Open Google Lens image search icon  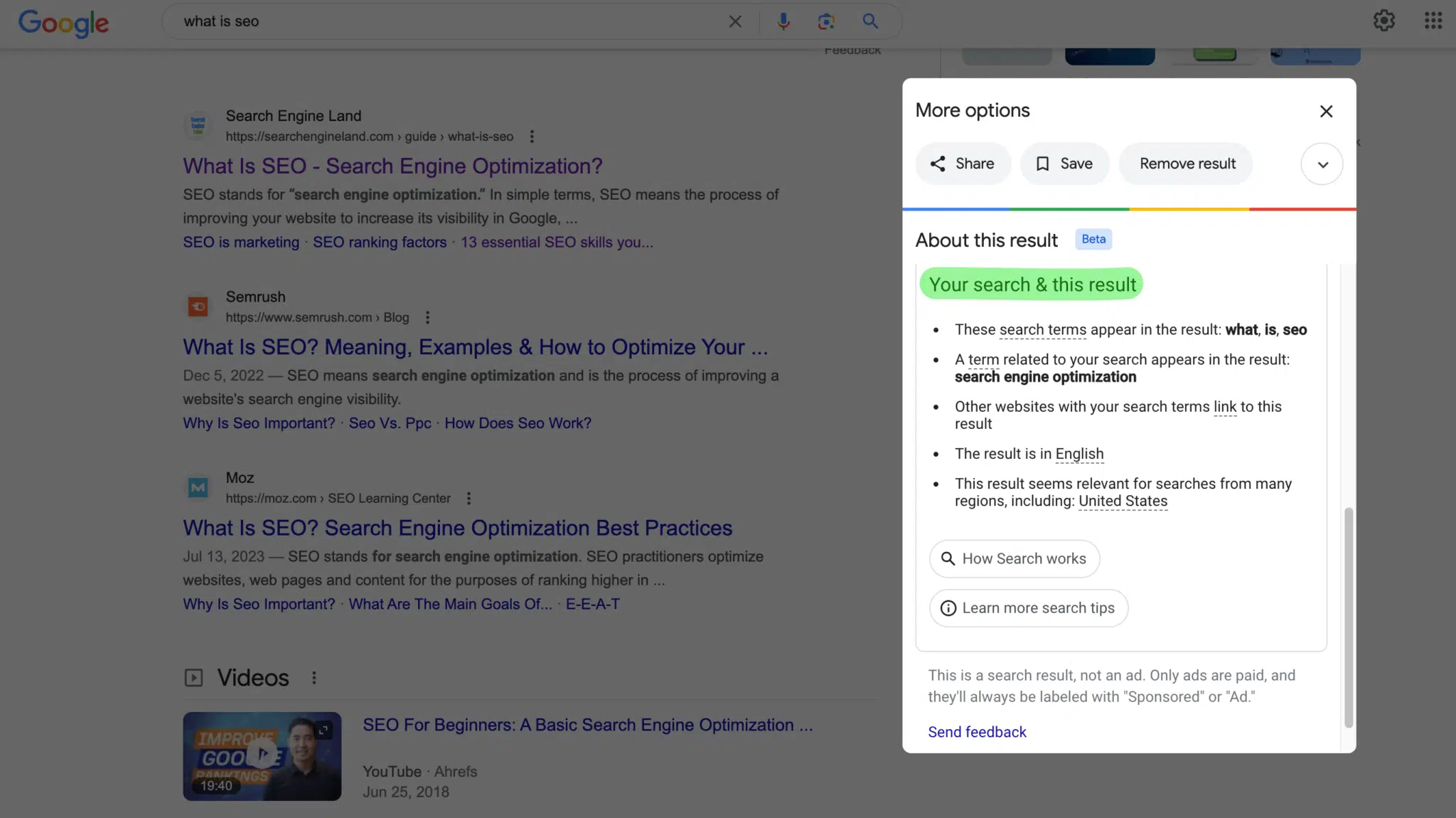[826, 21]
